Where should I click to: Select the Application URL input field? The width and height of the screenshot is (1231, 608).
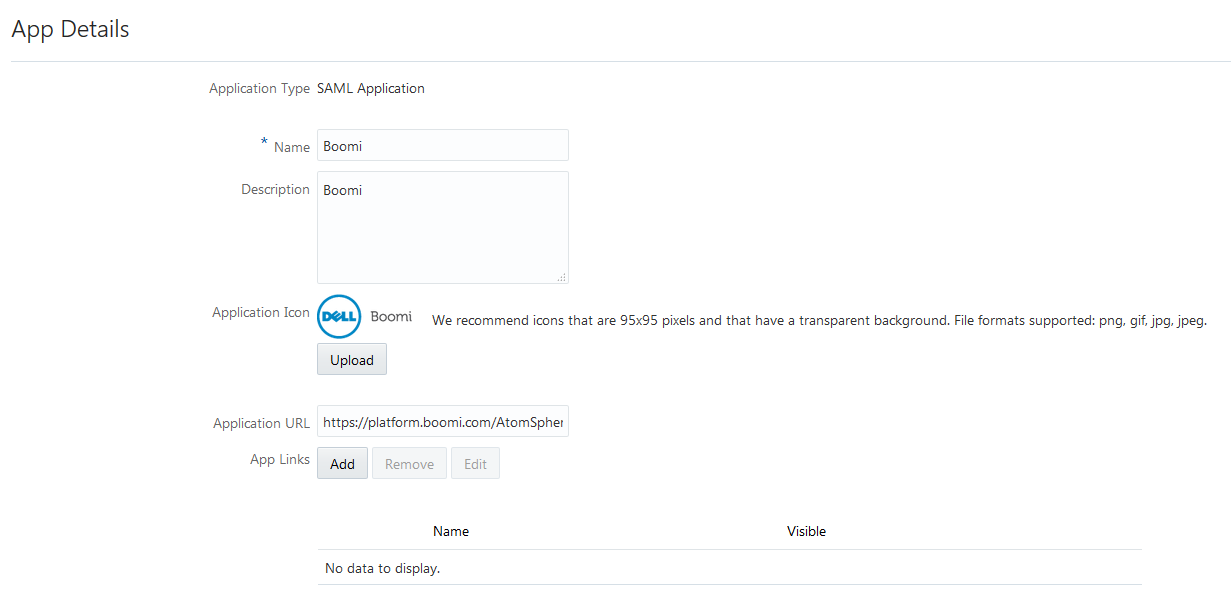(442, 421)
